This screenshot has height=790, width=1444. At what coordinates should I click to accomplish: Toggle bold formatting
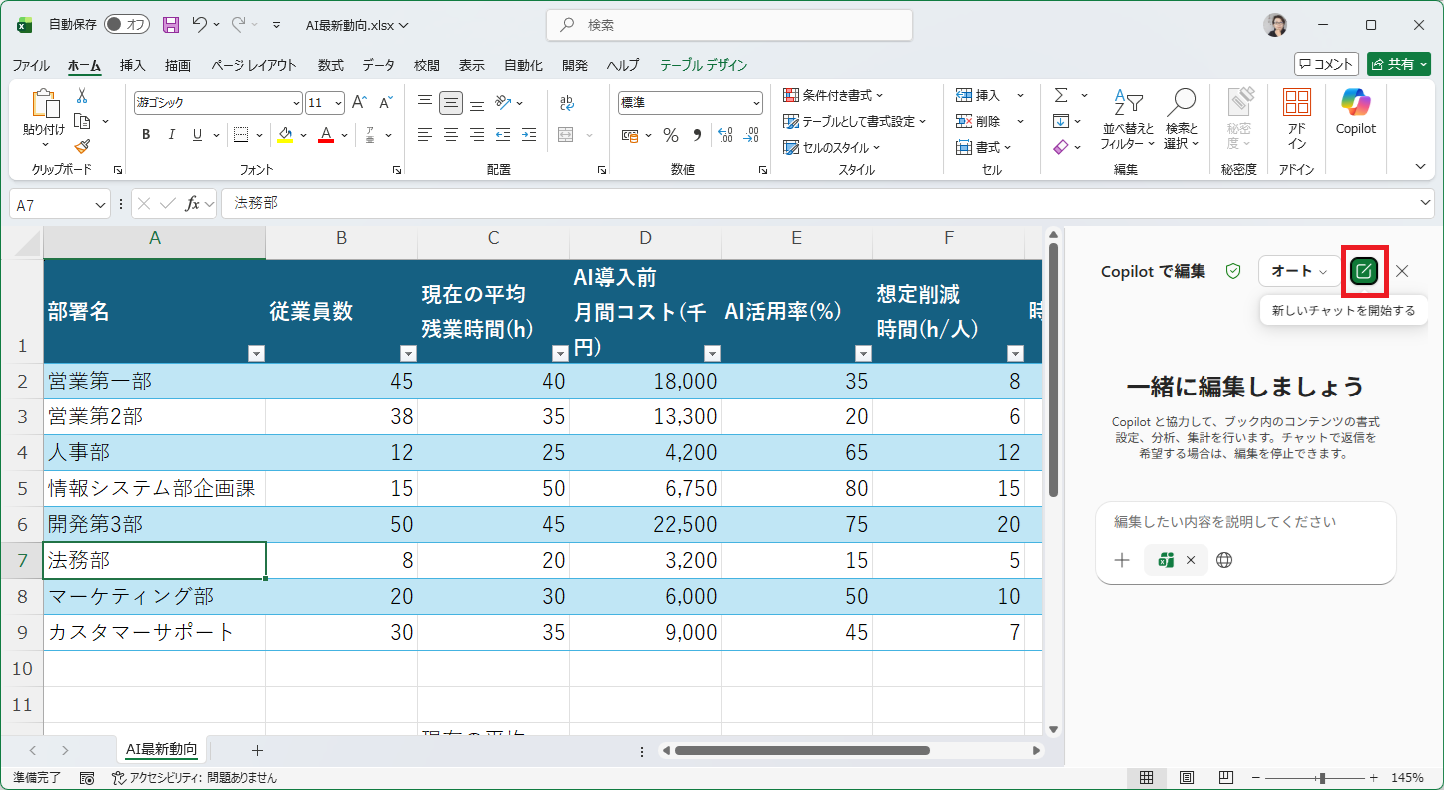click(146, 135)
